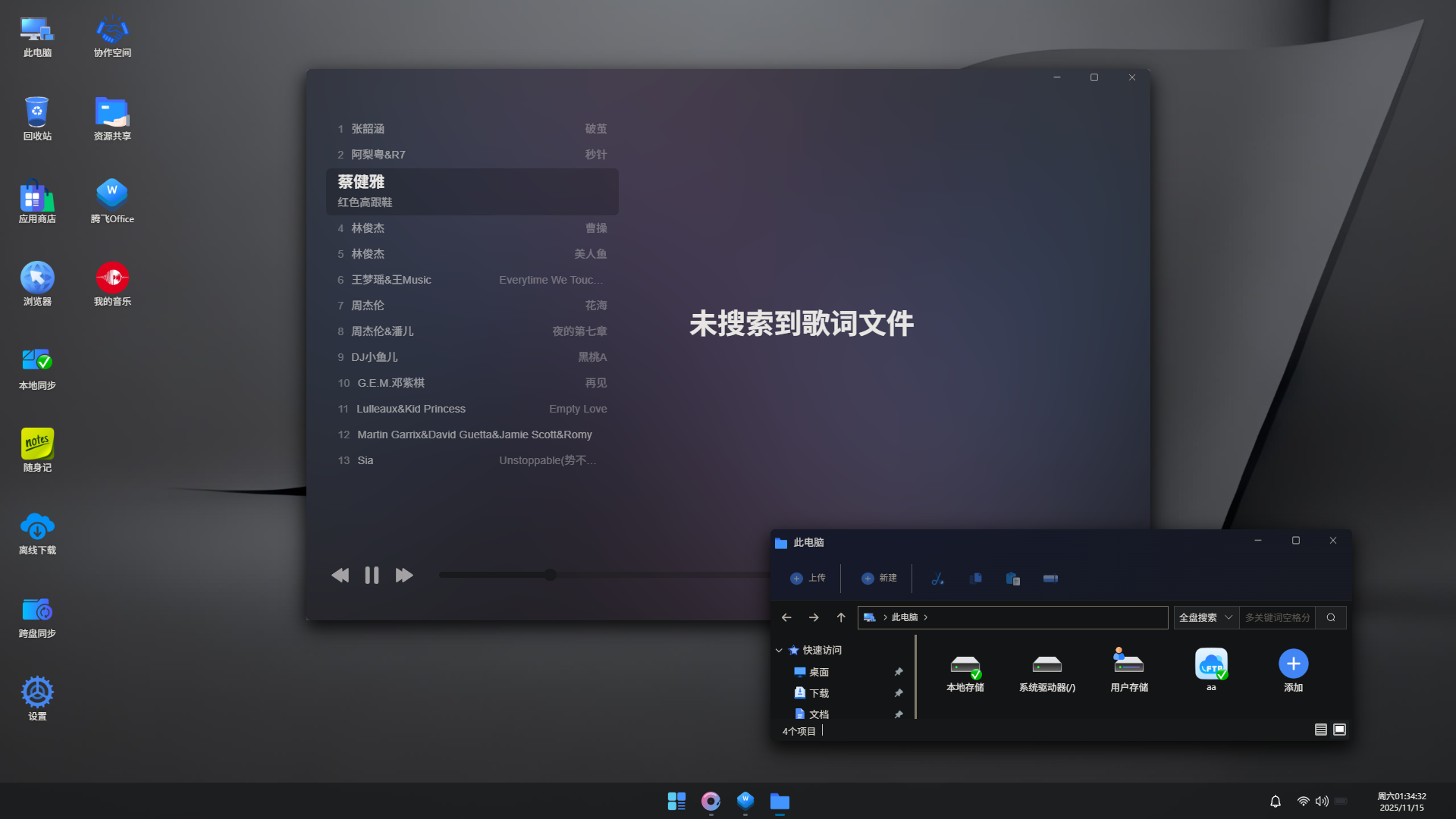Collapse the 快速访问 section
The width and height of the screenshot is (1456, 819).
[779, 650]
